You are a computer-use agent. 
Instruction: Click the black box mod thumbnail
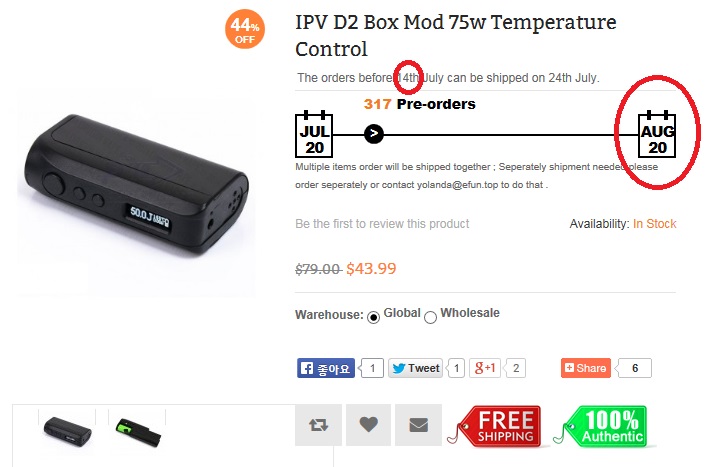(67, 431)
